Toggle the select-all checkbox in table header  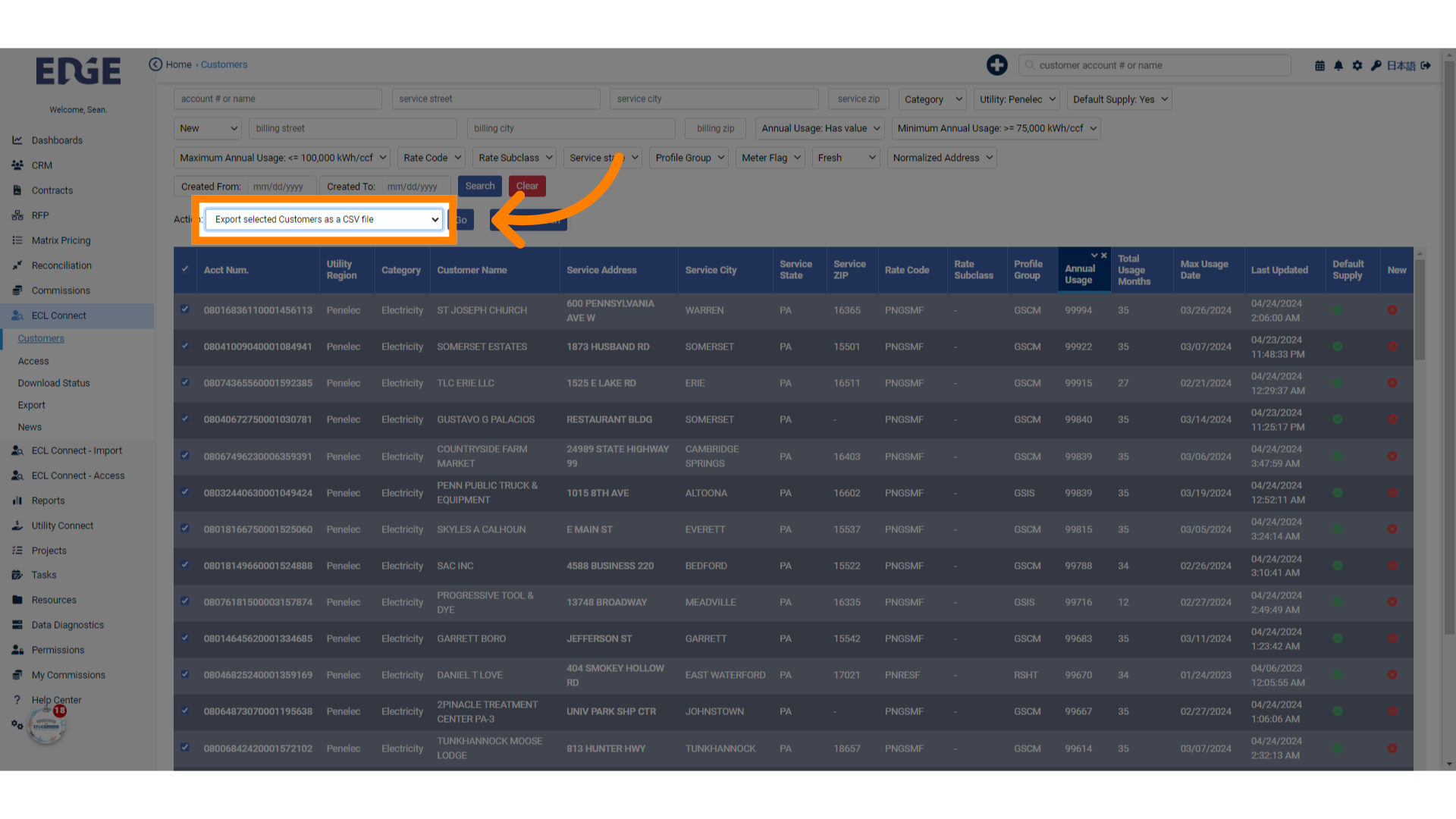(185, 269)
